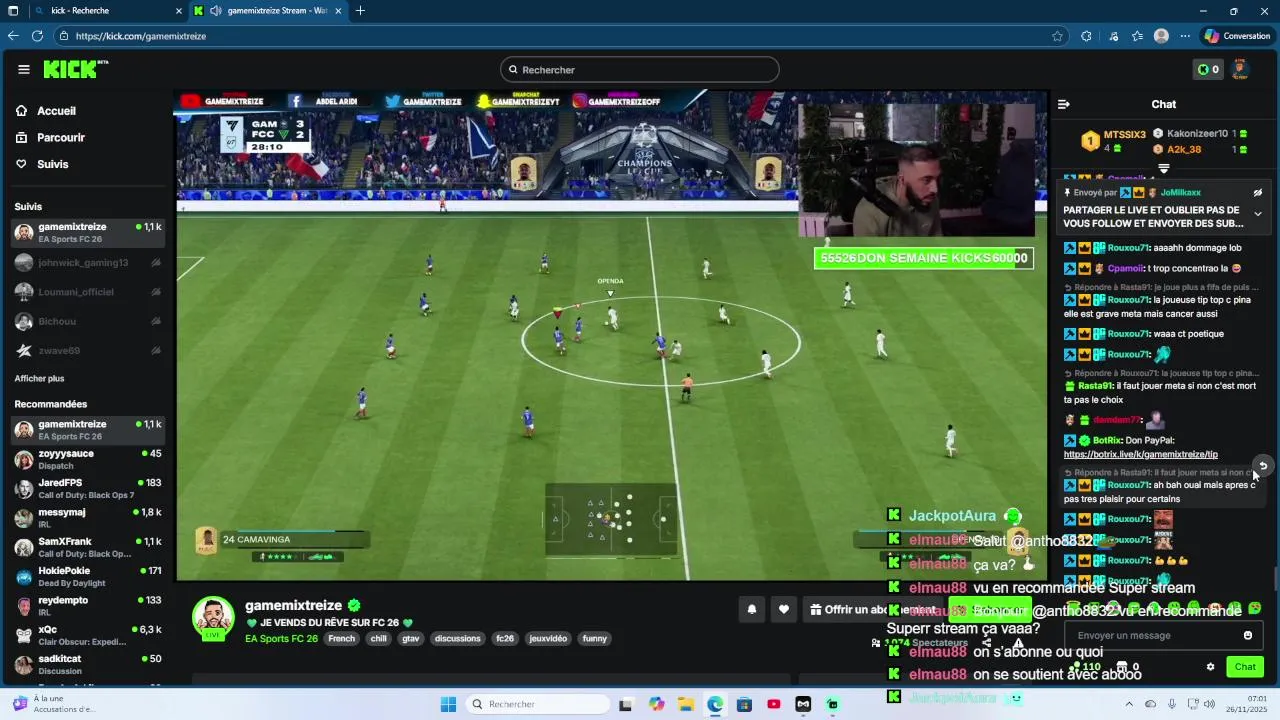The height and width of the screenshot is (720, 1280).
Task: Open a new browser tab
Action: click(360, 11)
